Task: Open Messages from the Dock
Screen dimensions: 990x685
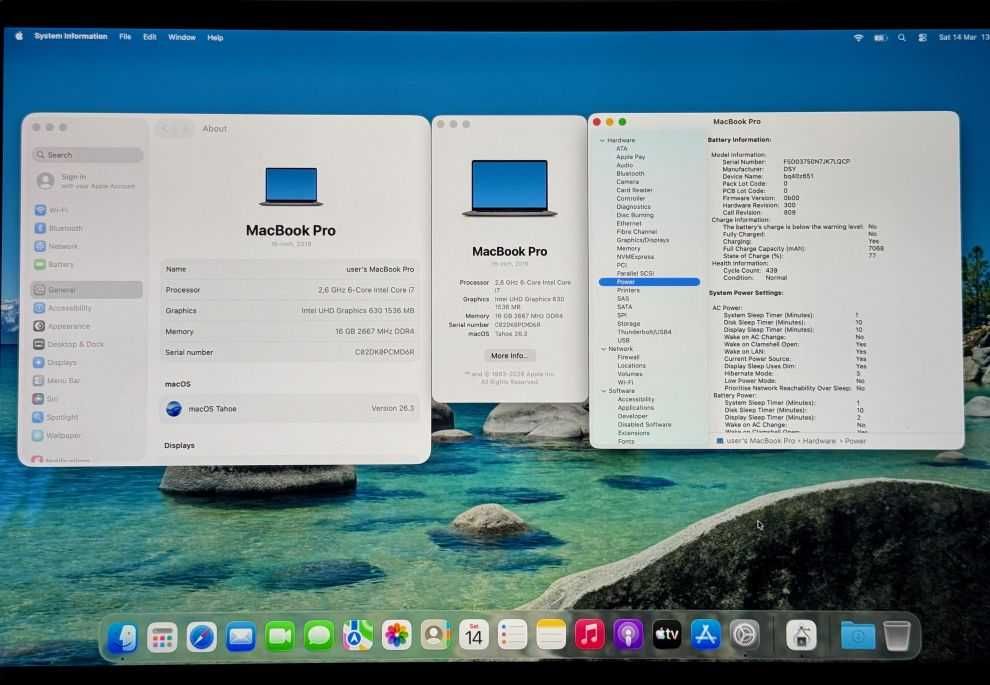Action: tap(319, 636)
